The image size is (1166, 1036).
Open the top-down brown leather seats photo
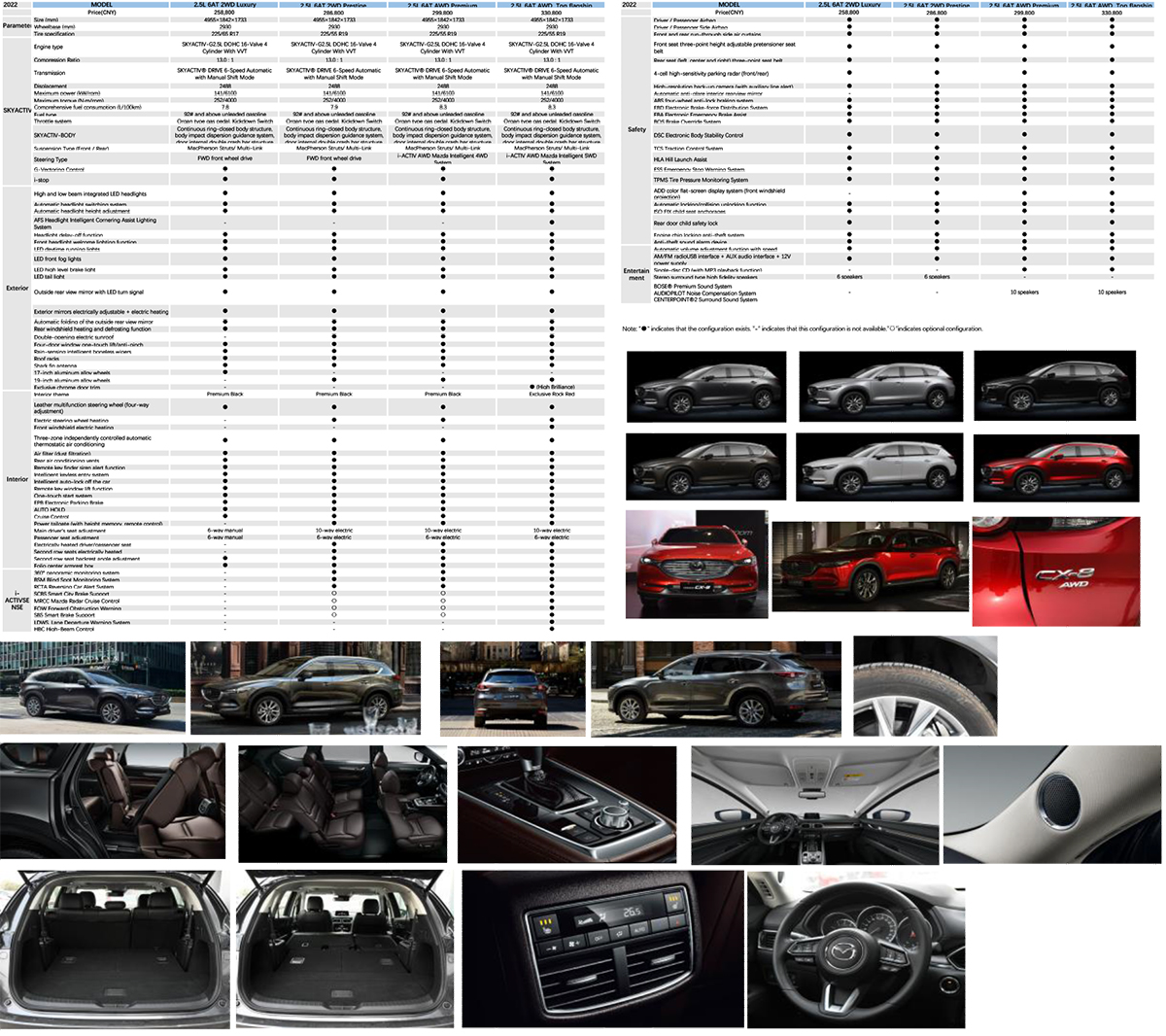[x=342, y=804]
